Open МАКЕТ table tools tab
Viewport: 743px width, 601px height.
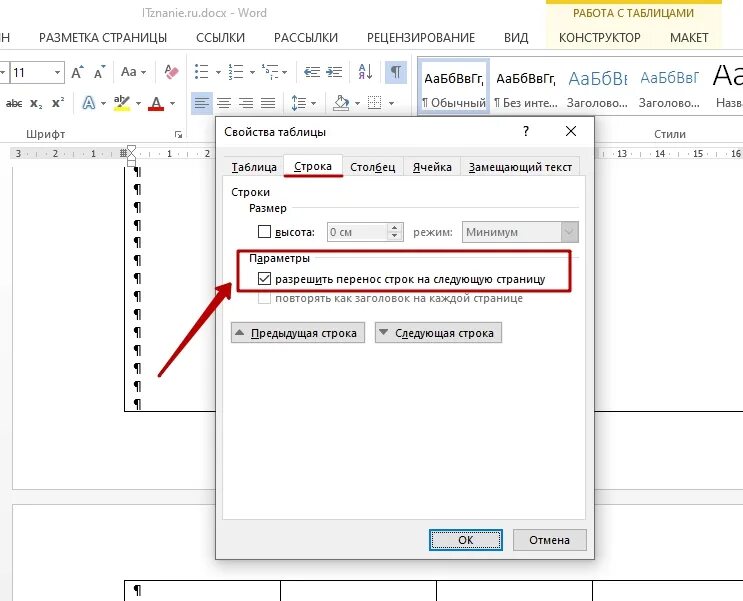tap(689, 38)
